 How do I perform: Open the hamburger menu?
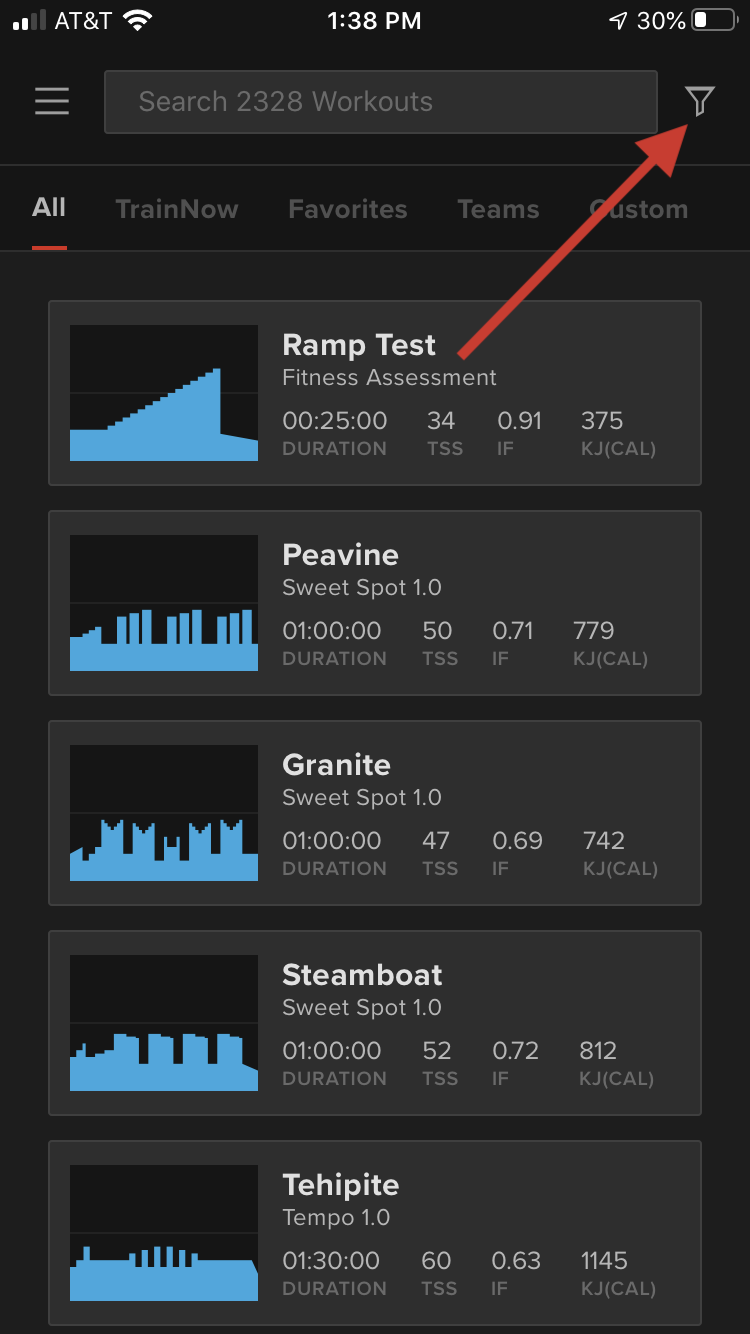pyautogui.click(x=52, y=101)
